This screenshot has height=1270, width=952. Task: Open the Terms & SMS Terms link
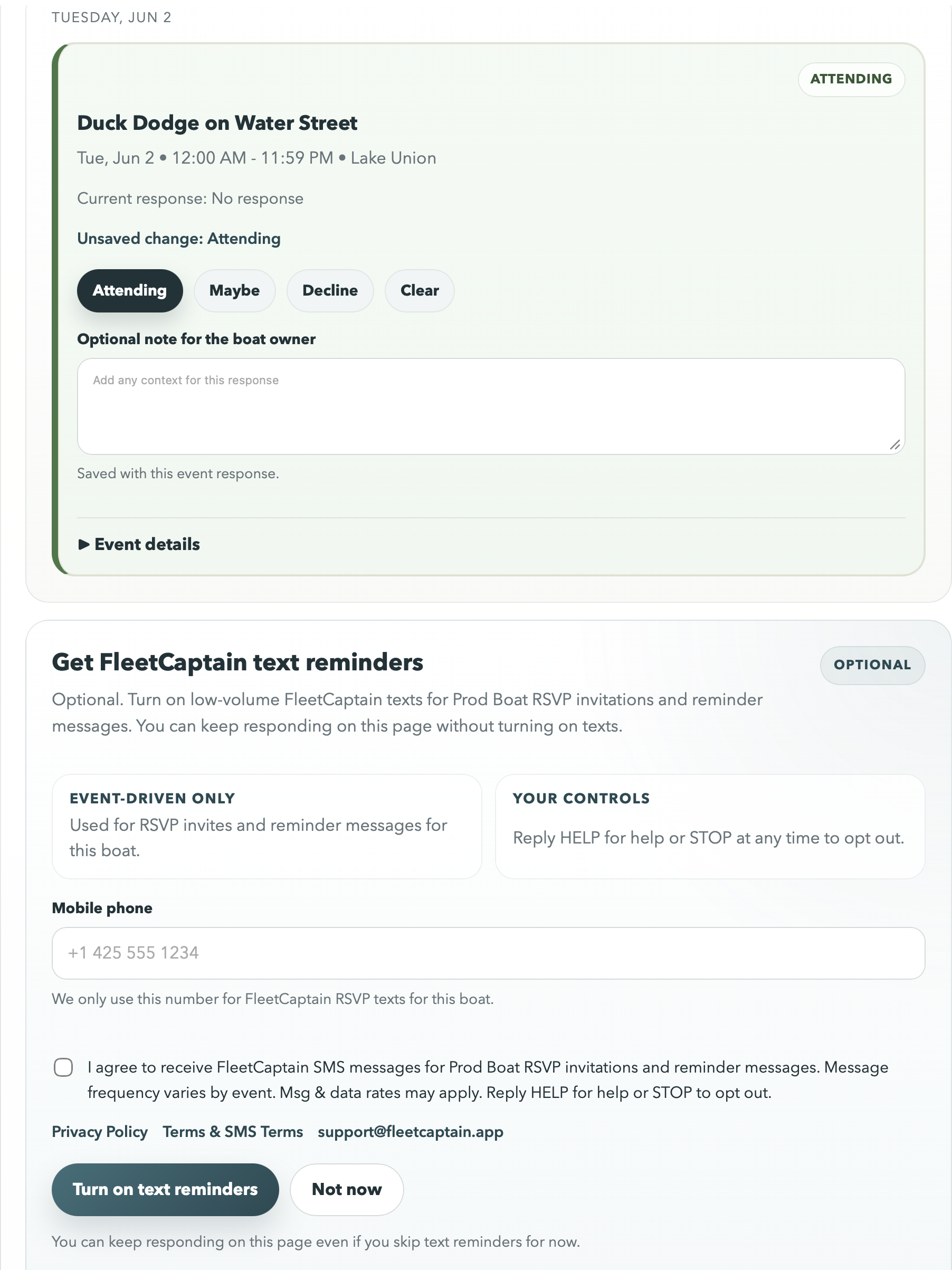tap(232, 1132)
